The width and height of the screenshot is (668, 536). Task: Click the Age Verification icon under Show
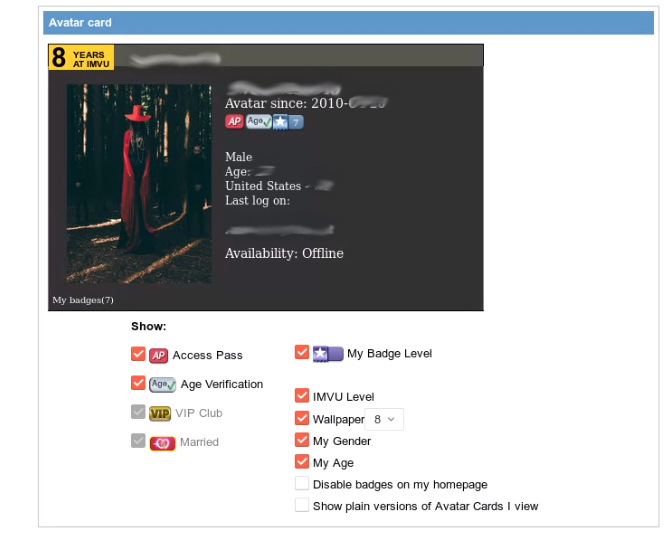pyautogui.click(x=162, y=384)
